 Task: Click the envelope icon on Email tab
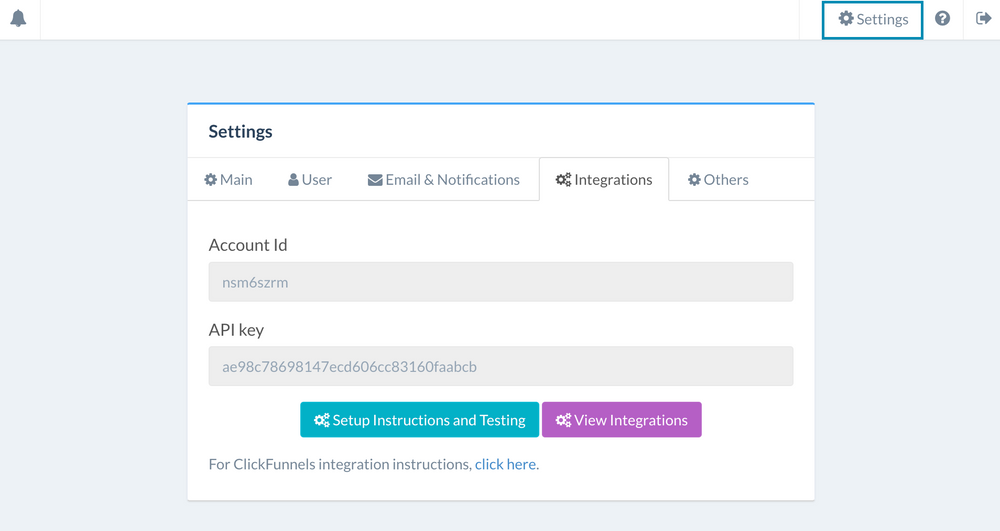[x=375, y=180]
